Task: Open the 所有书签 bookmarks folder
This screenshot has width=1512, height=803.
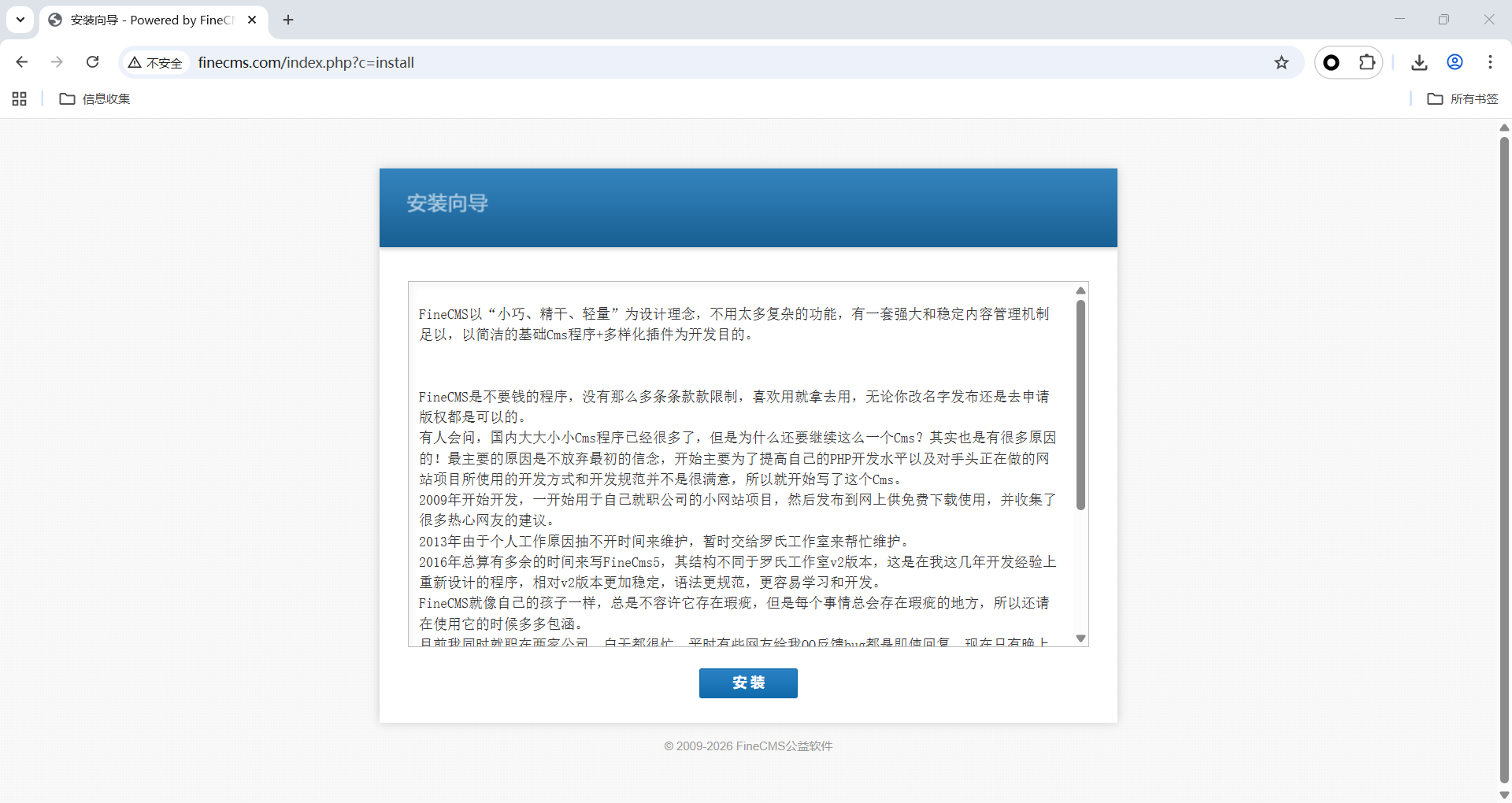Action: pos(1463,98)
